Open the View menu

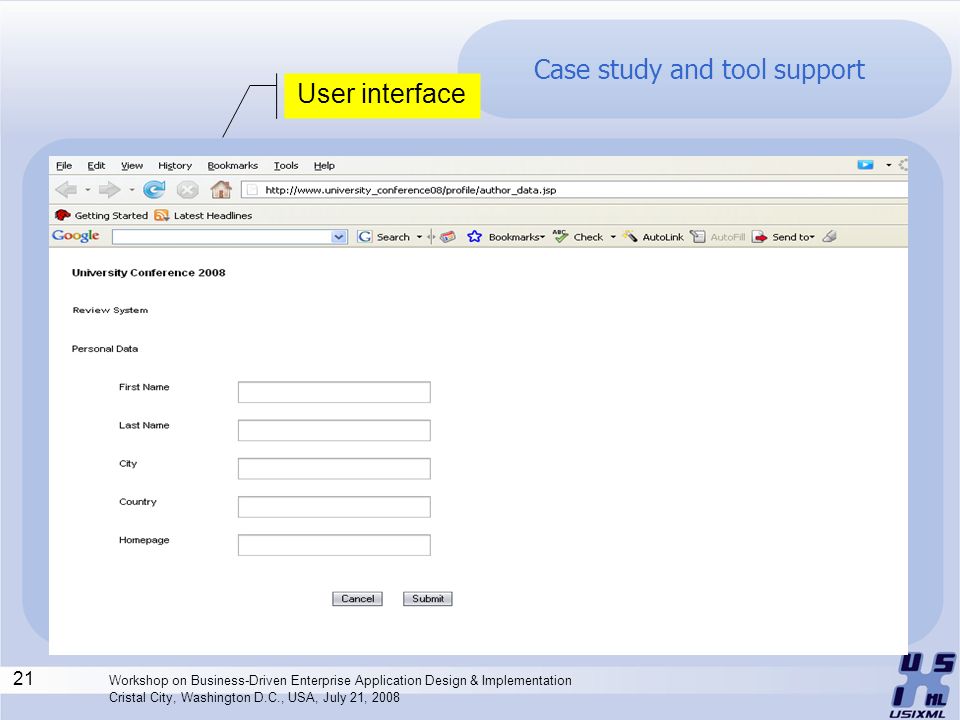point(132,165)
